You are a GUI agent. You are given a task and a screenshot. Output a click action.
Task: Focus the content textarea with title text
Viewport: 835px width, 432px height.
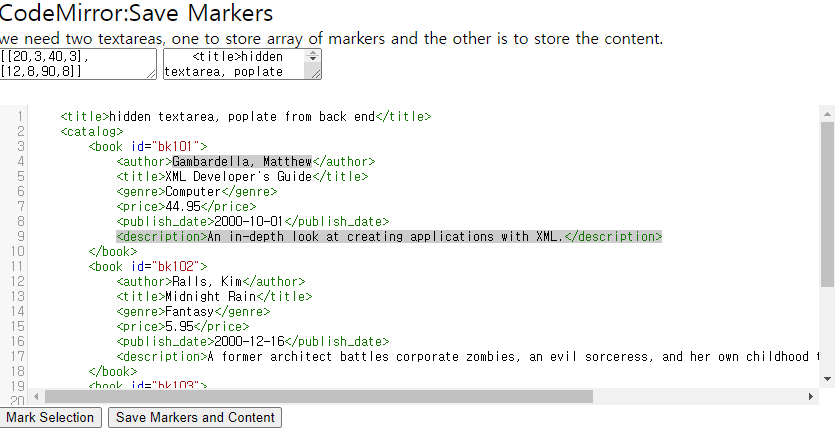[x=242, y=64]
